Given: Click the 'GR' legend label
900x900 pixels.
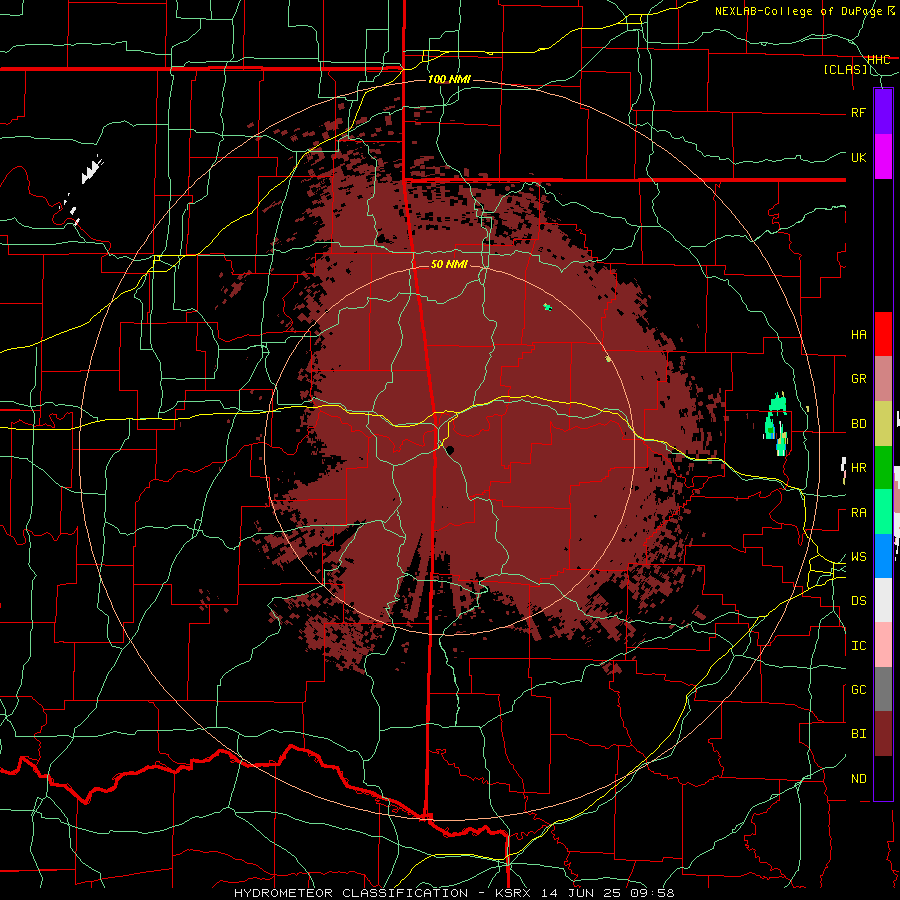Looking at the screenshot, I should (x=858, y=379).
